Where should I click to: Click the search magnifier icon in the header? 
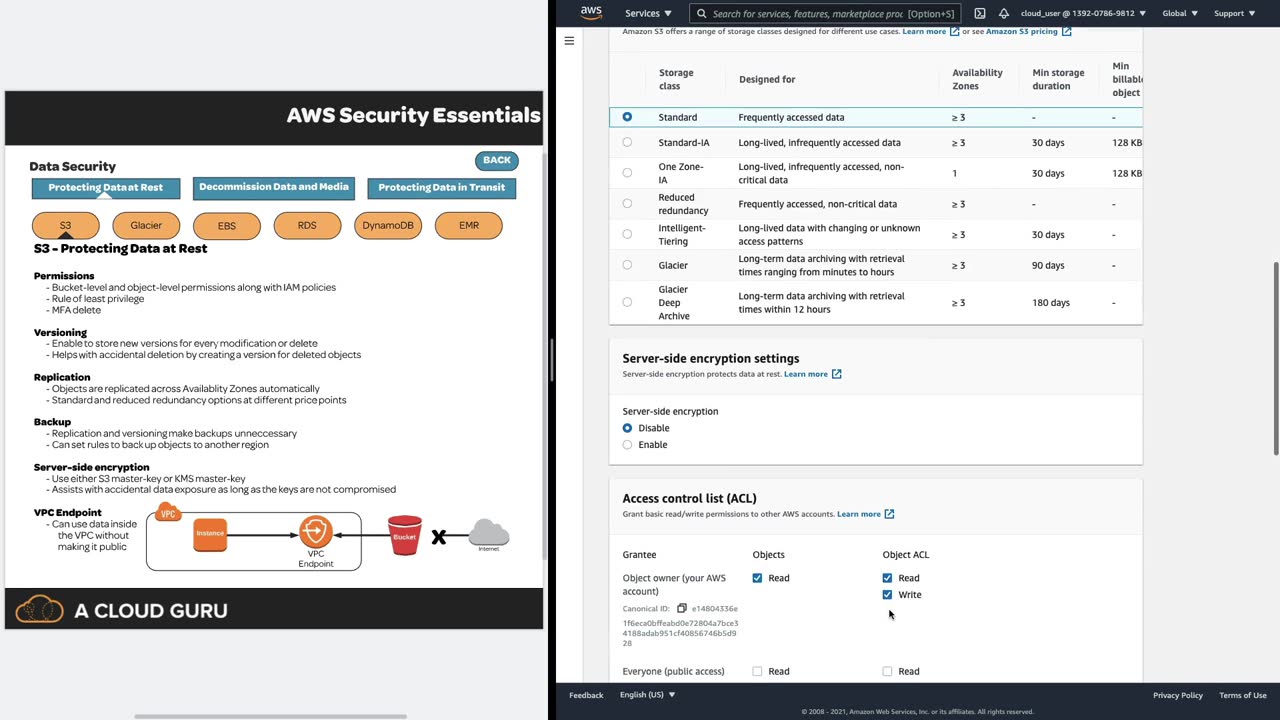[702, 14]
